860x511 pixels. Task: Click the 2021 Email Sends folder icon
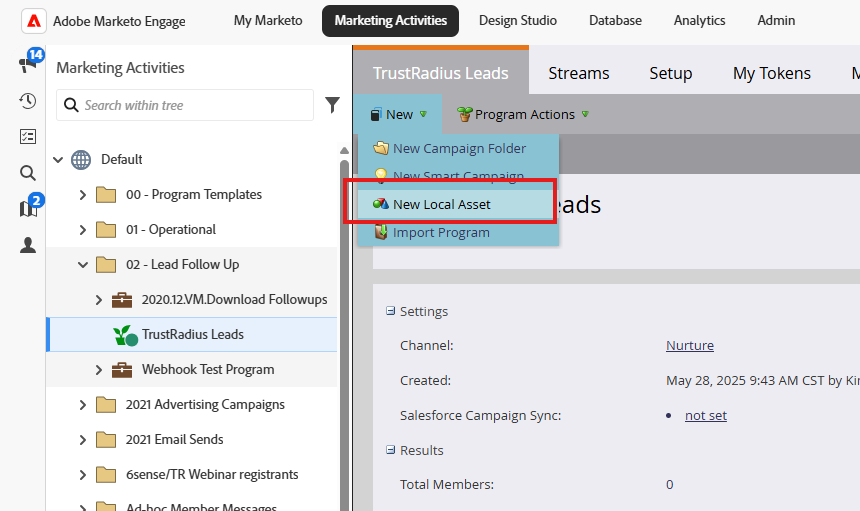106,440
